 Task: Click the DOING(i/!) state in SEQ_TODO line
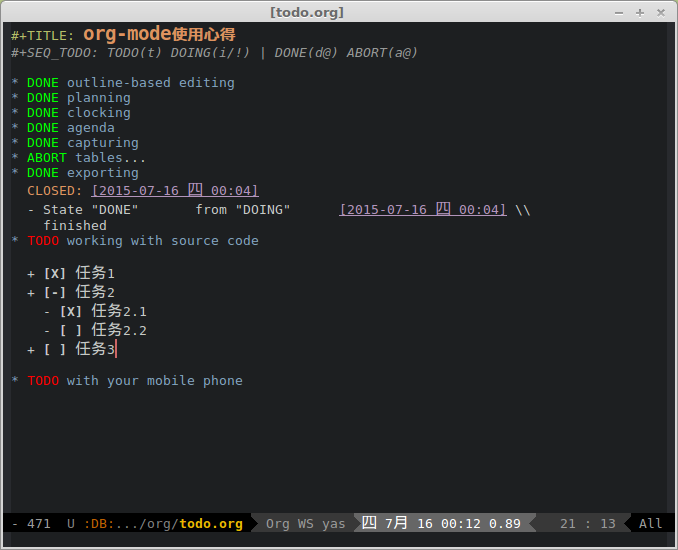click(210, 53)
